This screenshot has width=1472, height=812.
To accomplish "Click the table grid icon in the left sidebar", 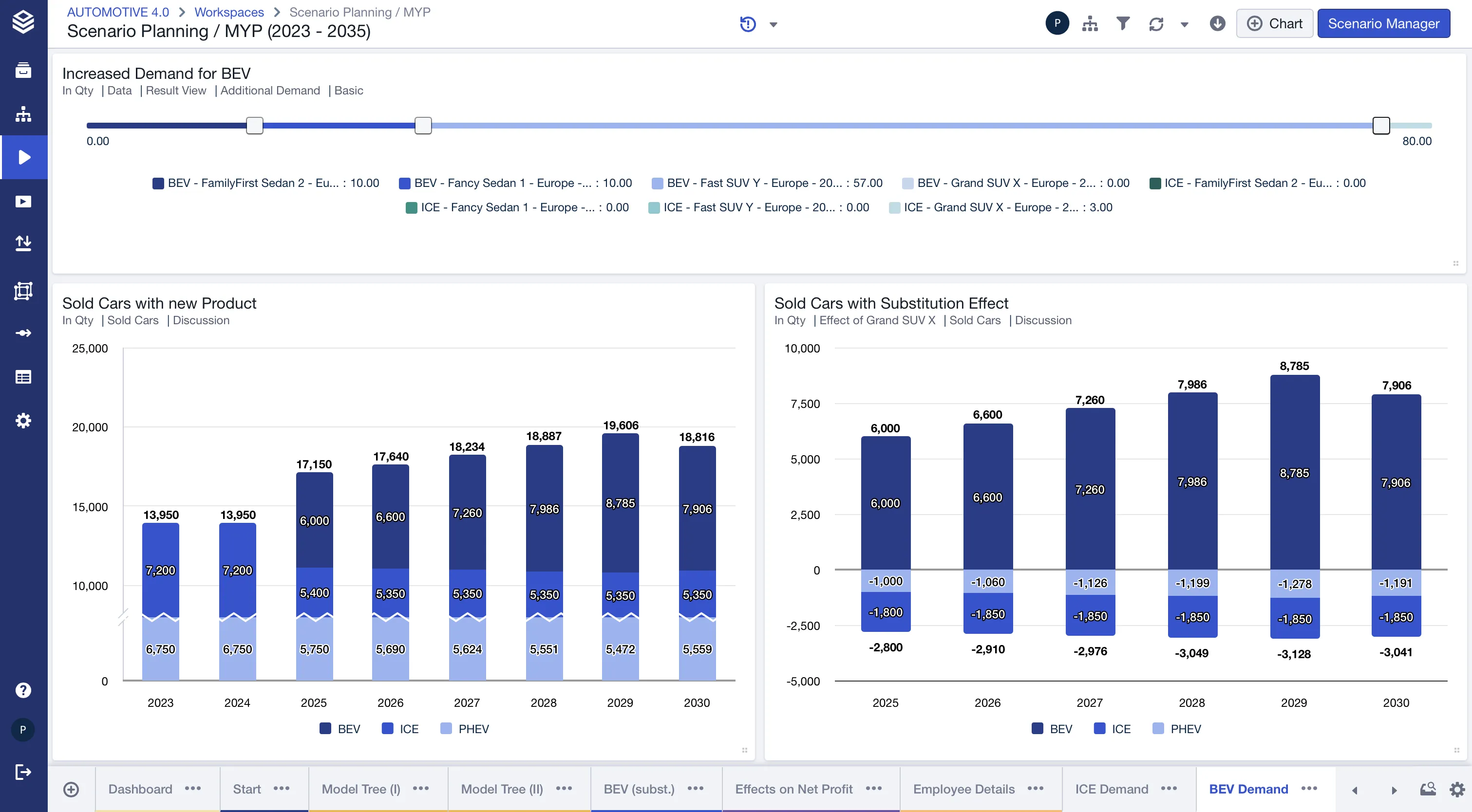I will click(23, 377).
